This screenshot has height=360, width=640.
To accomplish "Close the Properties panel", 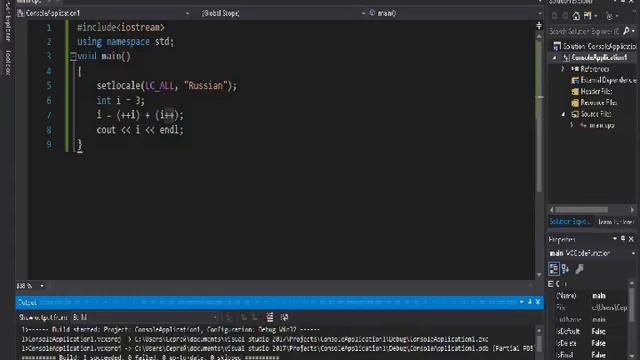I will pos(631,239).
